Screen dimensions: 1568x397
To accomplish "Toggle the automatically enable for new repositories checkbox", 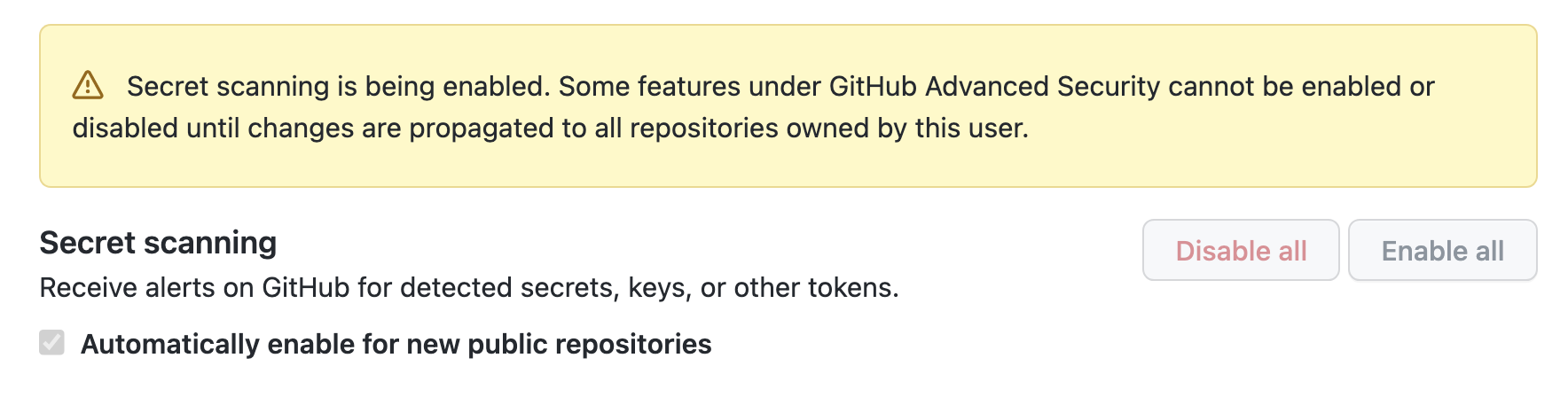I will pos(52,343).
